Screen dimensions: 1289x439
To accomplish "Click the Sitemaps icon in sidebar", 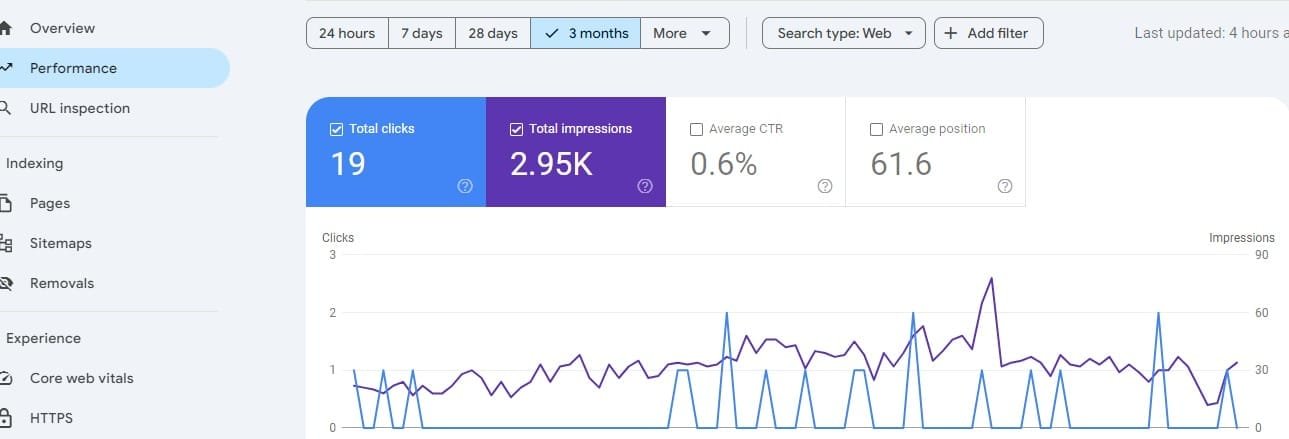I will [5, 243].
